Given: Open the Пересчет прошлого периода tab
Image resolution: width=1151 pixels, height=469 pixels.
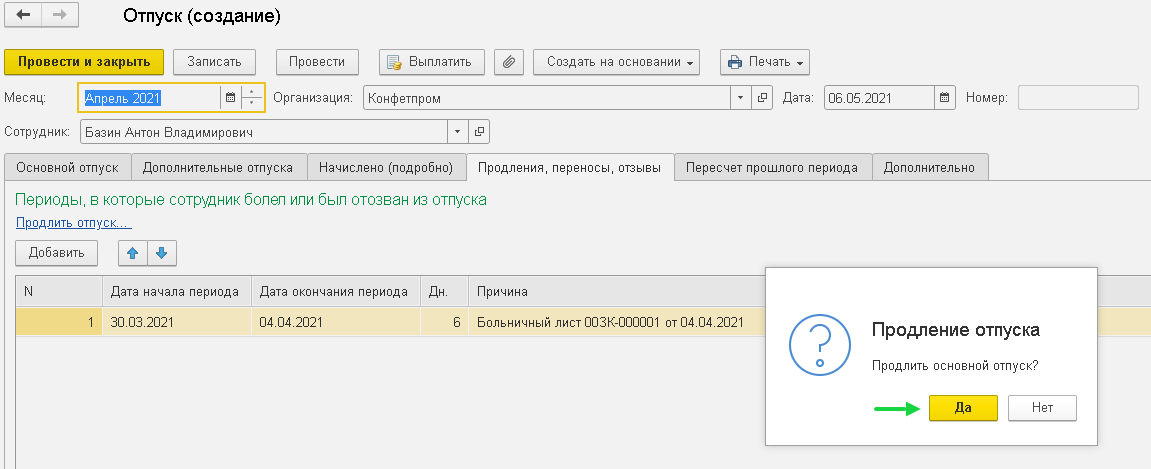Looking at the screenshot, I should [x=771, y=168].
